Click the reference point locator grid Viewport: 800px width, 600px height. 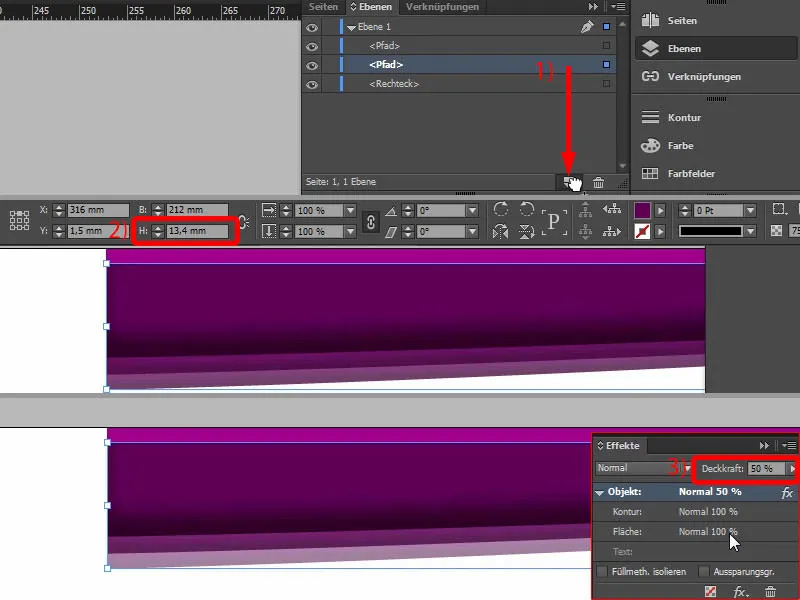[x=19, y=220]
